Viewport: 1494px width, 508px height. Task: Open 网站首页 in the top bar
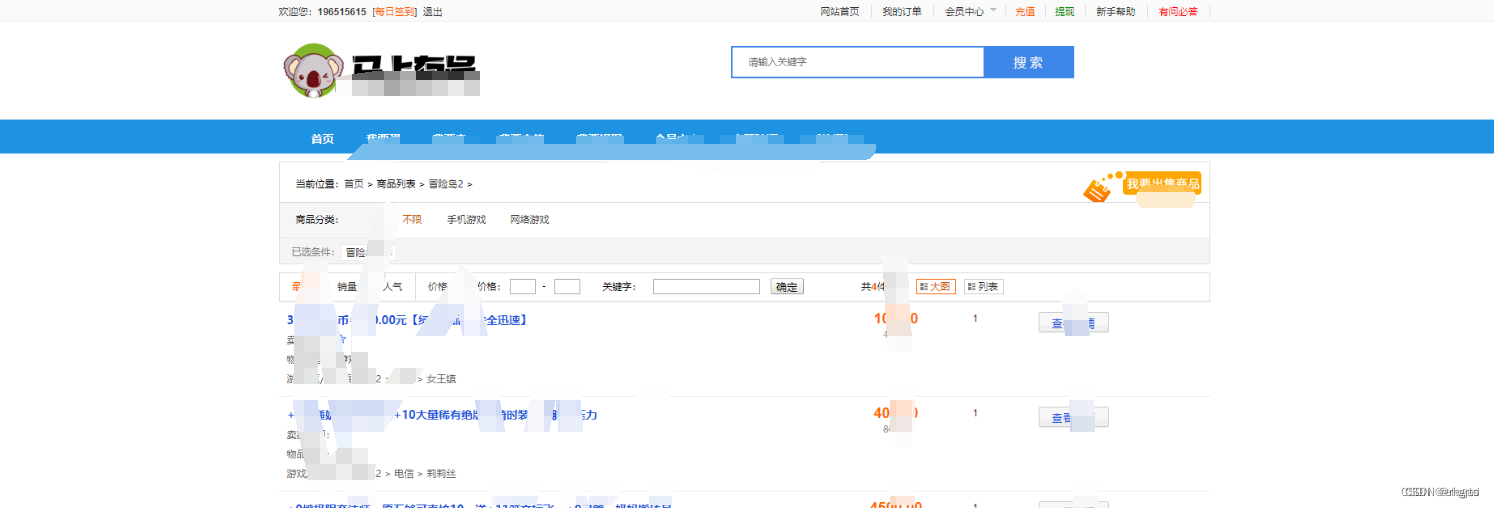840,12
